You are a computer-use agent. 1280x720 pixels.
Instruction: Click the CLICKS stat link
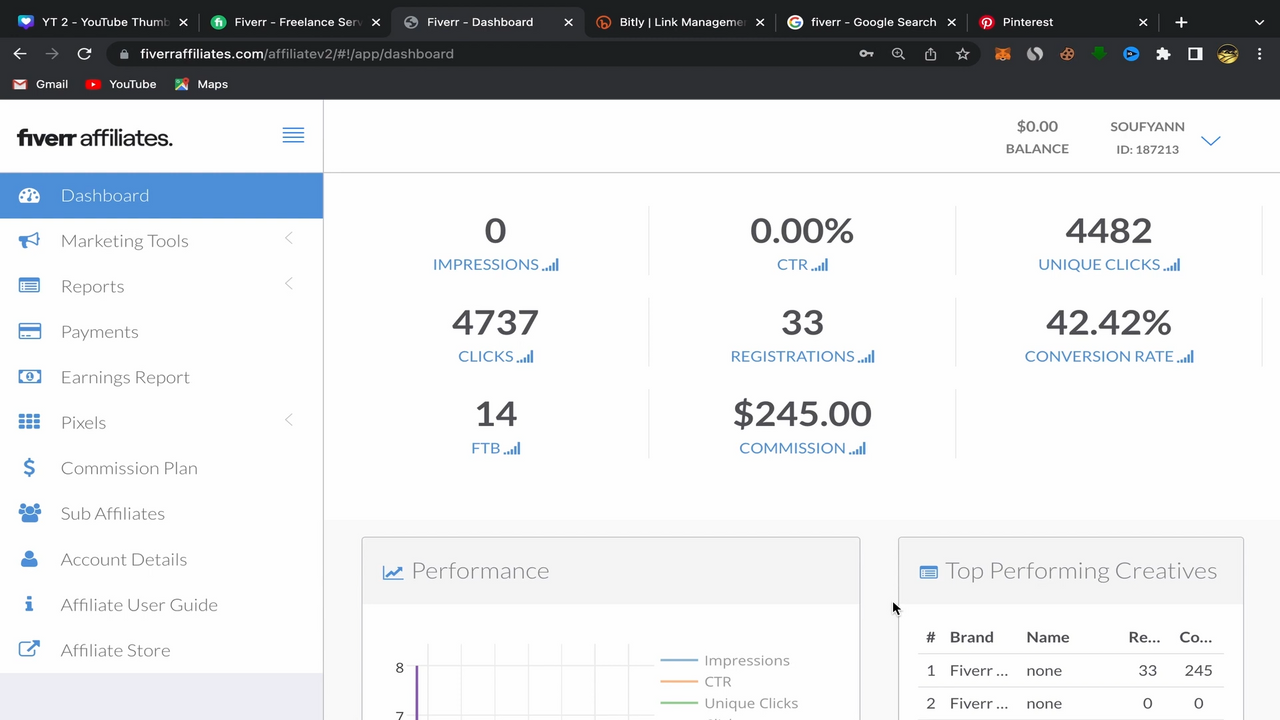tap(495, 356)
